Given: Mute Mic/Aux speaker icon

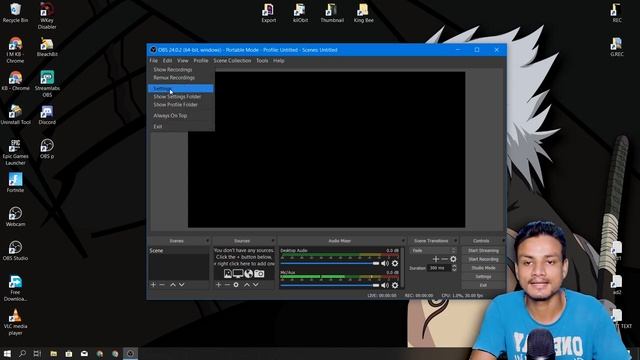Looking at the screenshot, I should click(x=384, y=285).
